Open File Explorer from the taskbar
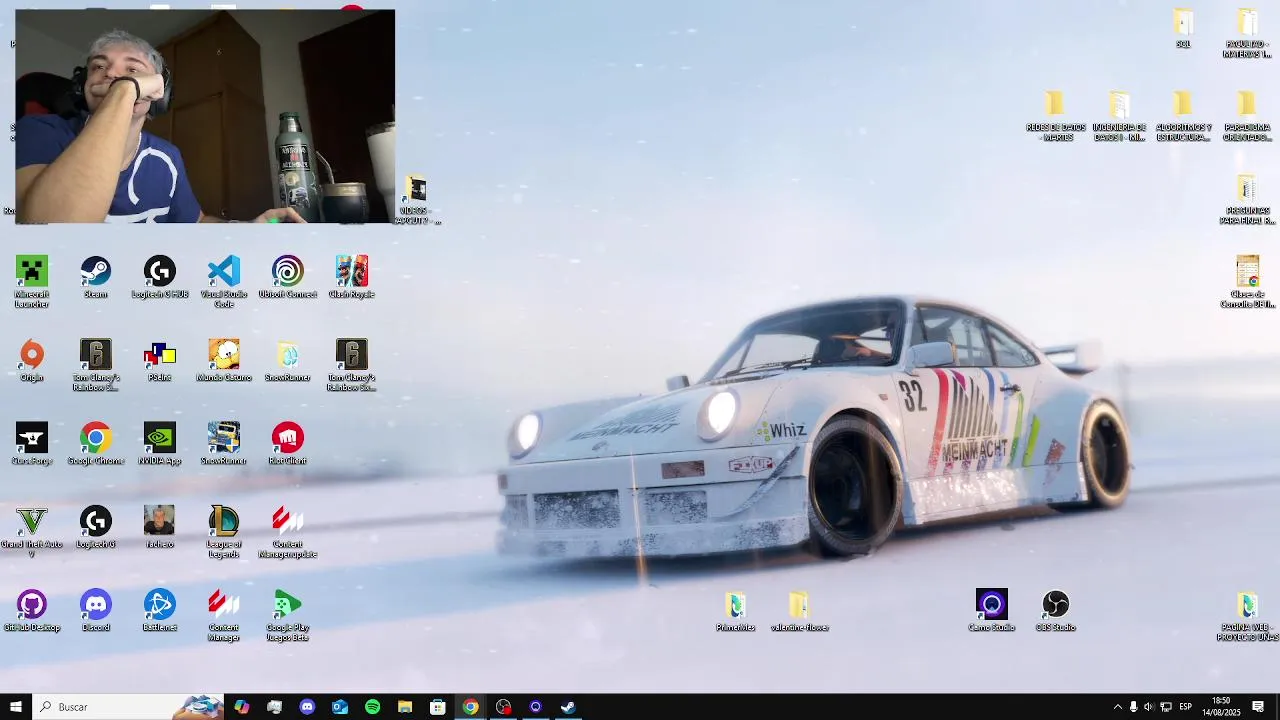This screenshot has width=1280, height=720. [405, 707]
